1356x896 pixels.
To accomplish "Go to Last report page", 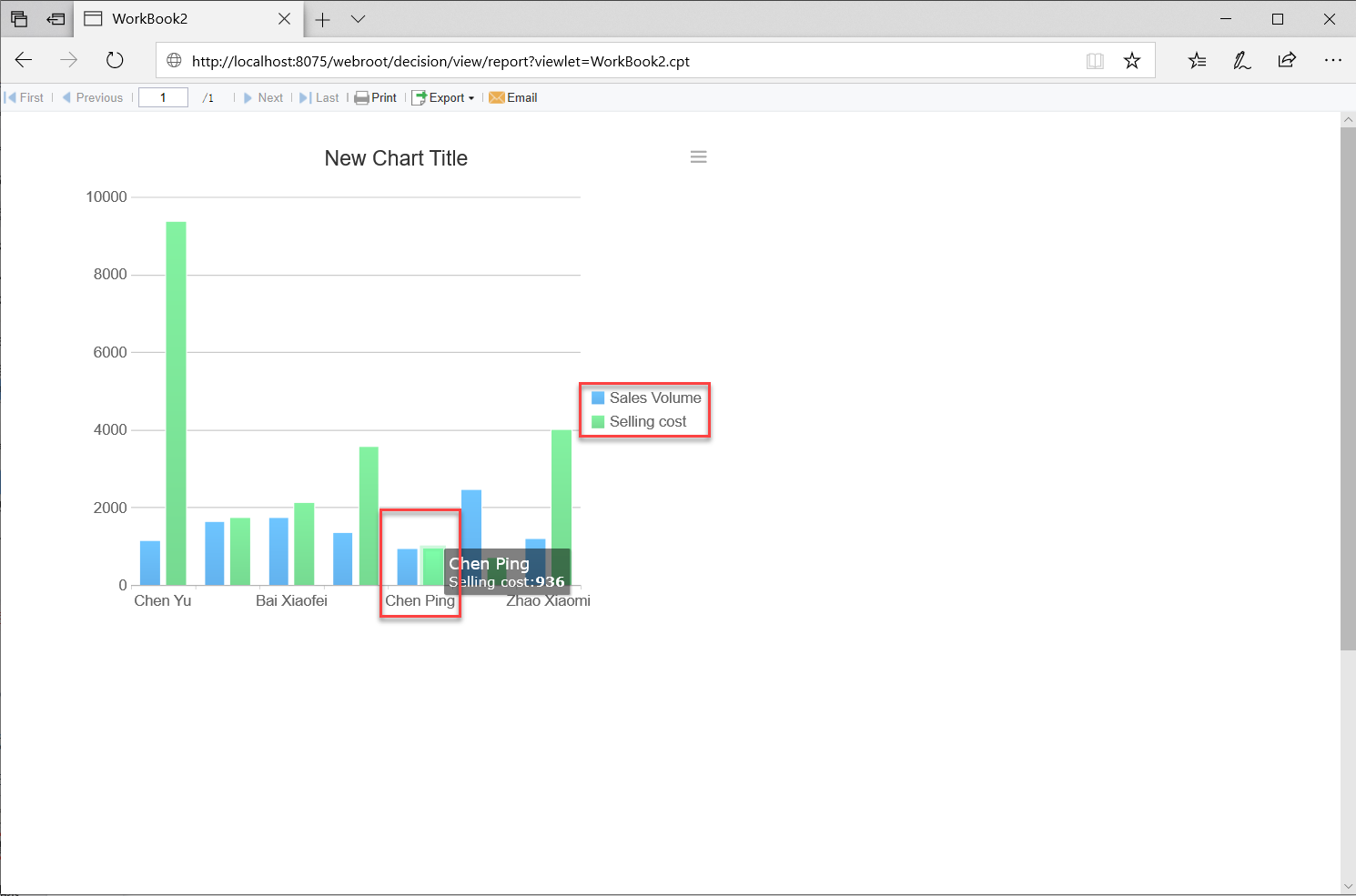I will 319,97.
